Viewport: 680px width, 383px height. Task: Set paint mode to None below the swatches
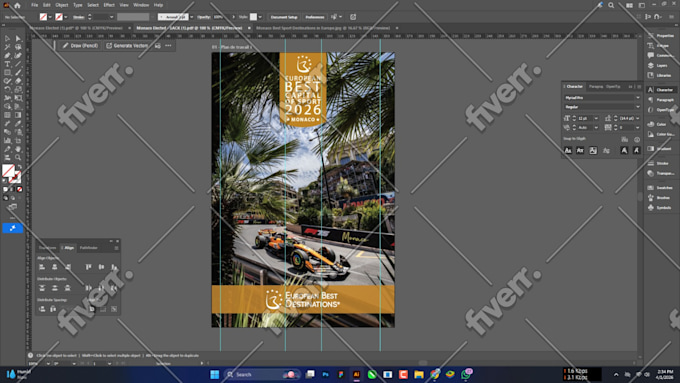[x=20, y=190]
